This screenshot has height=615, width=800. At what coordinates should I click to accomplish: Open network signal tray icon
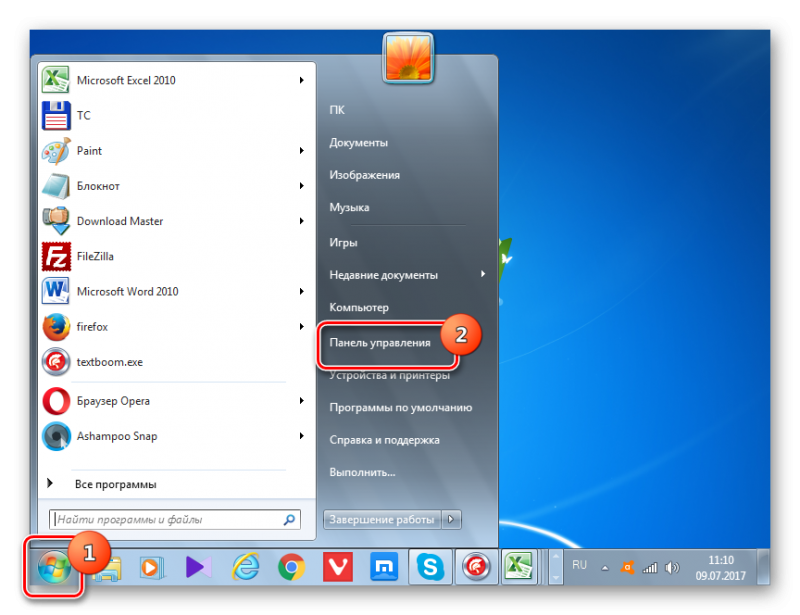point(649,568)
